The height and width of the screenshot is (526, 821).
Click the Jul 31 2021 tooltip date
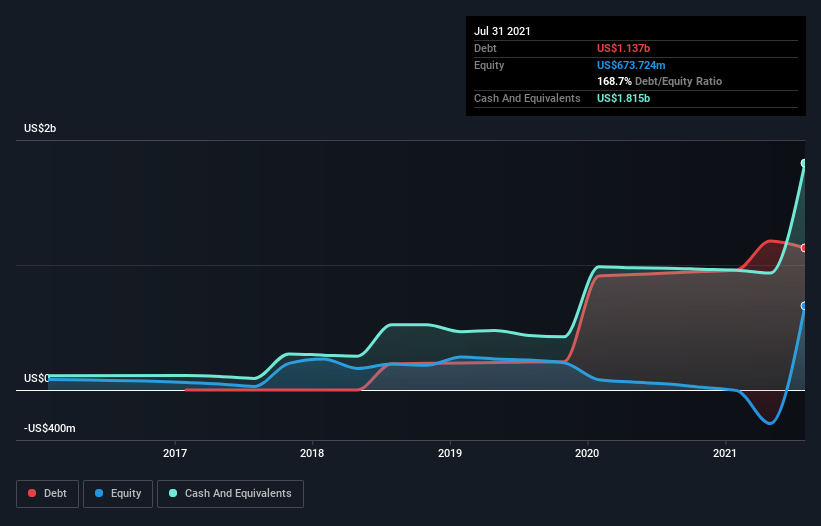502,31
